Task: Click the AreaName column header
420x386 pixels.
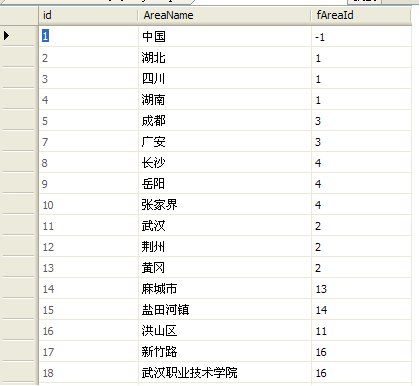Action: coord(225,15)
